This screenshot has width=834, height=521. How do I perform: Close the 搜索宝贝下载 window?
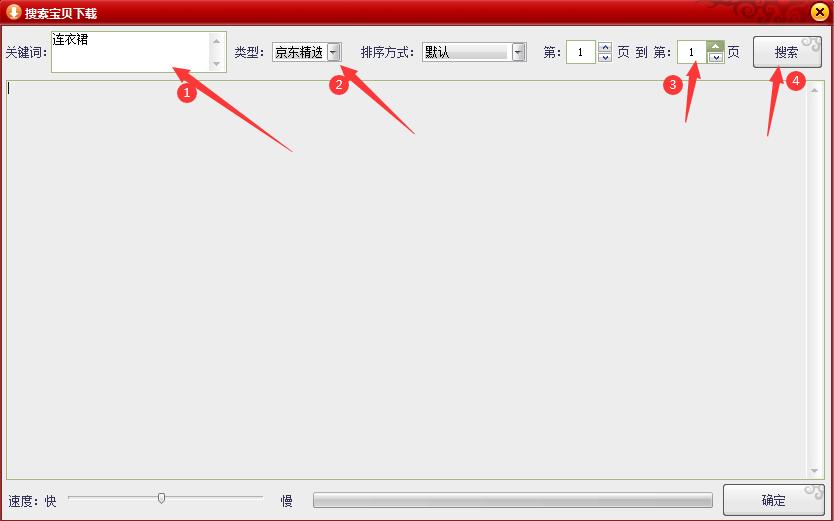(x=820, y=12)
